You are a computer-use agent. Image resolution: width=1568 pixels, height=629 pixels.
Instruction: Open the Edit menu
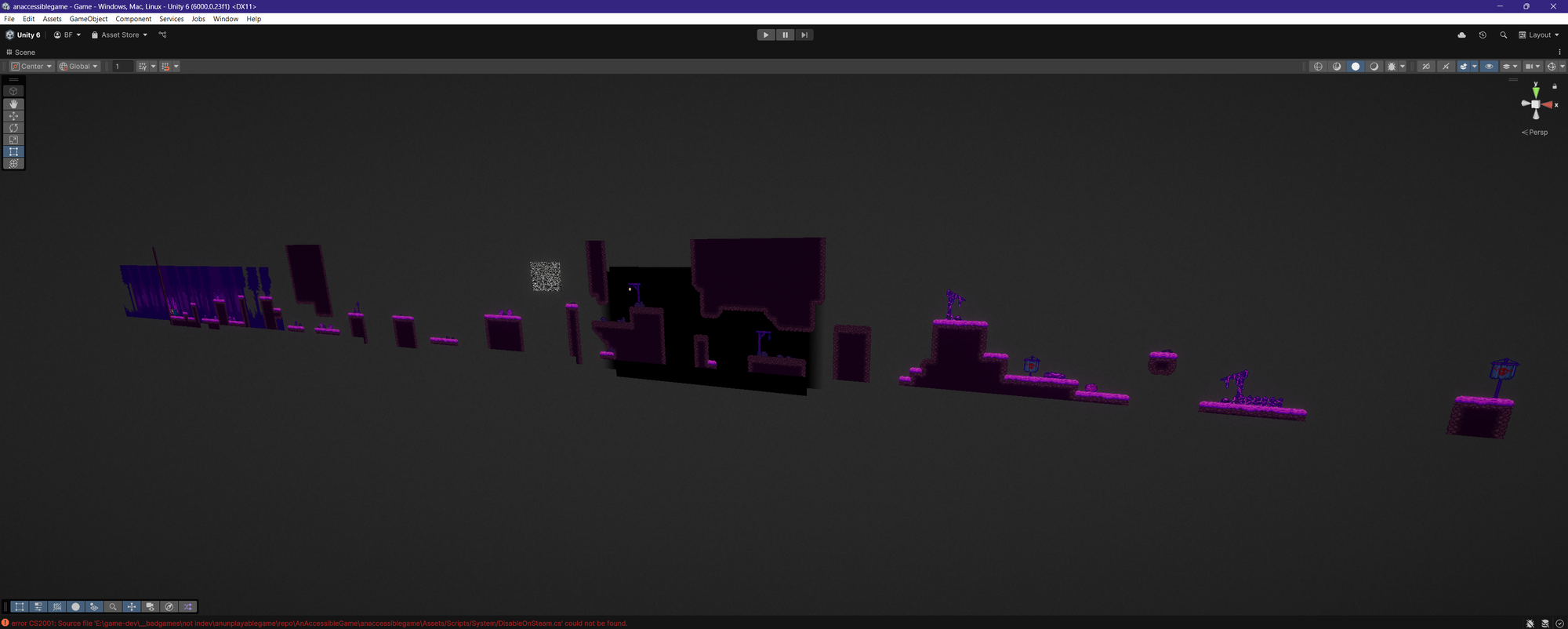click(x=29, y=19)
